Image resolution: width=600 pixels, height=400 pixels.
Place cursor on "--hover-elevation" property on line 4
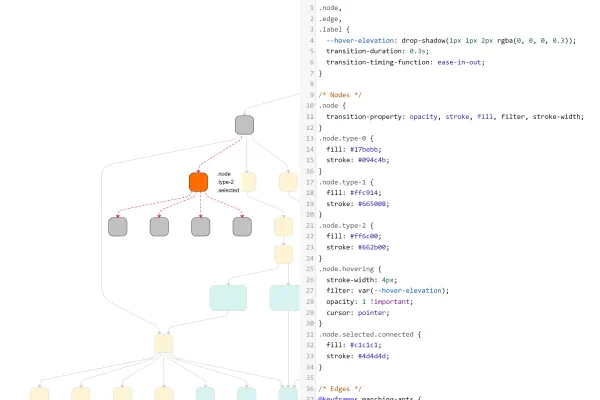360,41
